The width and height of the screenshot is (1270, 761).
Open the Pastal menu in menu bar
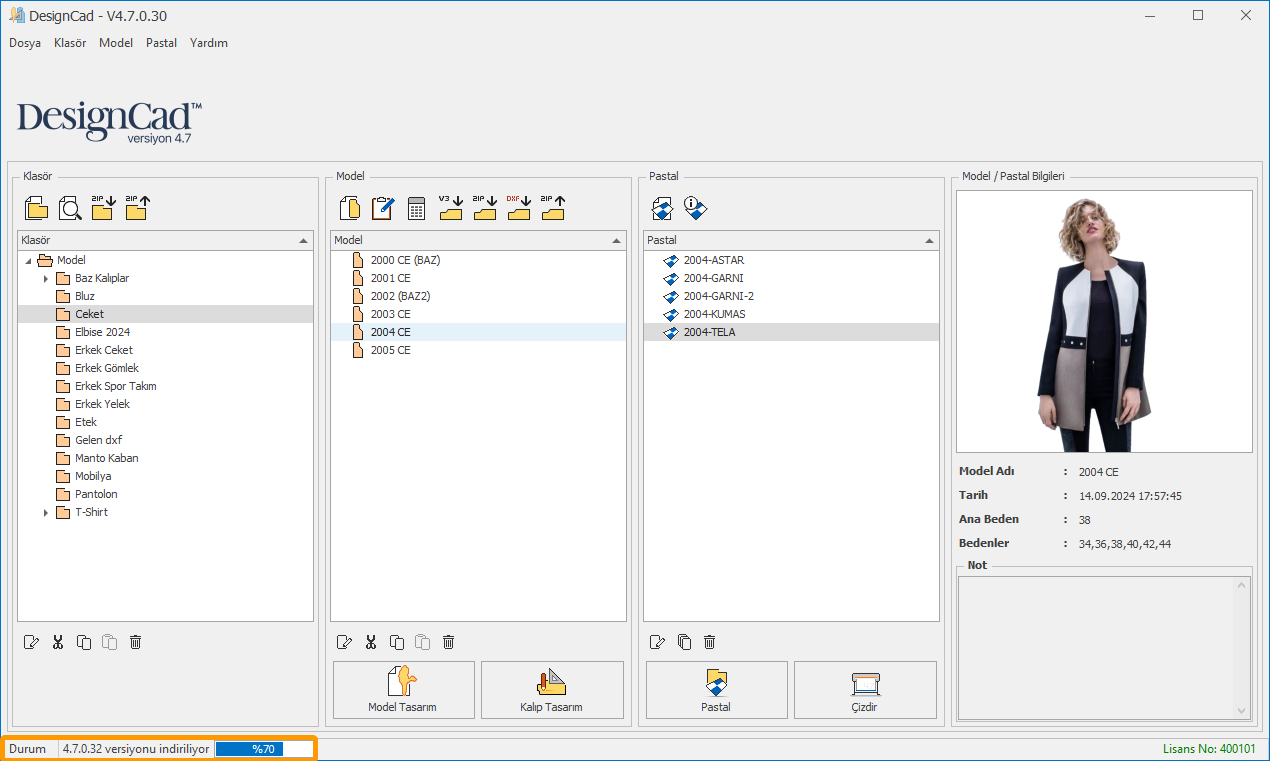click(x=161, y=43)
